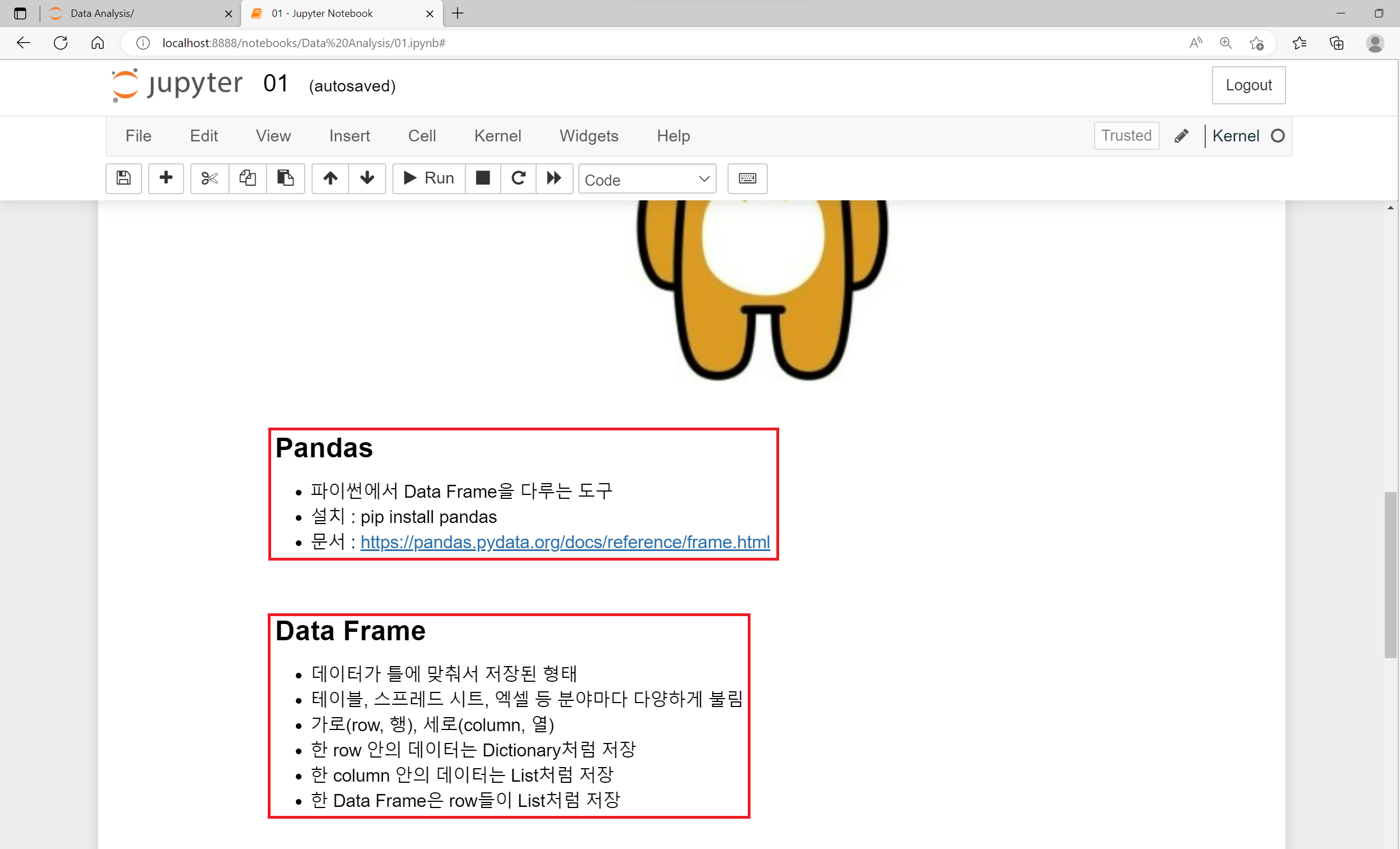
Task: Toggle the Trusted notebook indicator
Action: tap(1126, 136)
